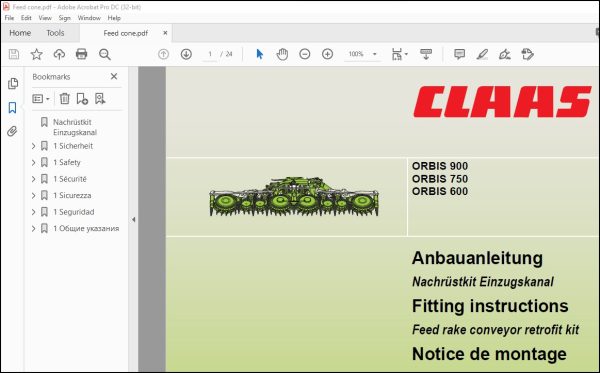This screenshot has width=600, height=373.
Task: Open the Help menu
Action: coord(114,18)
